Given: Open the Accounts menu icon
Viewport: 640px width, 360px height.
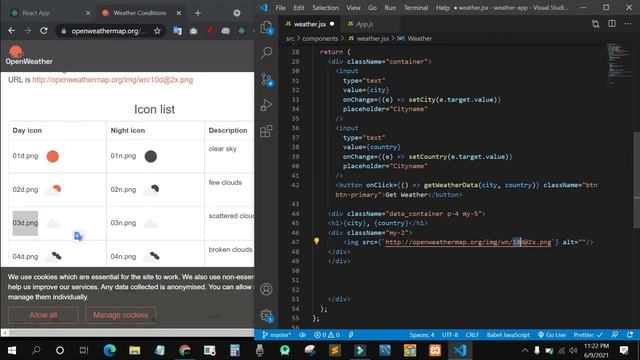Looking at the screenshot, I should [266, 289].
